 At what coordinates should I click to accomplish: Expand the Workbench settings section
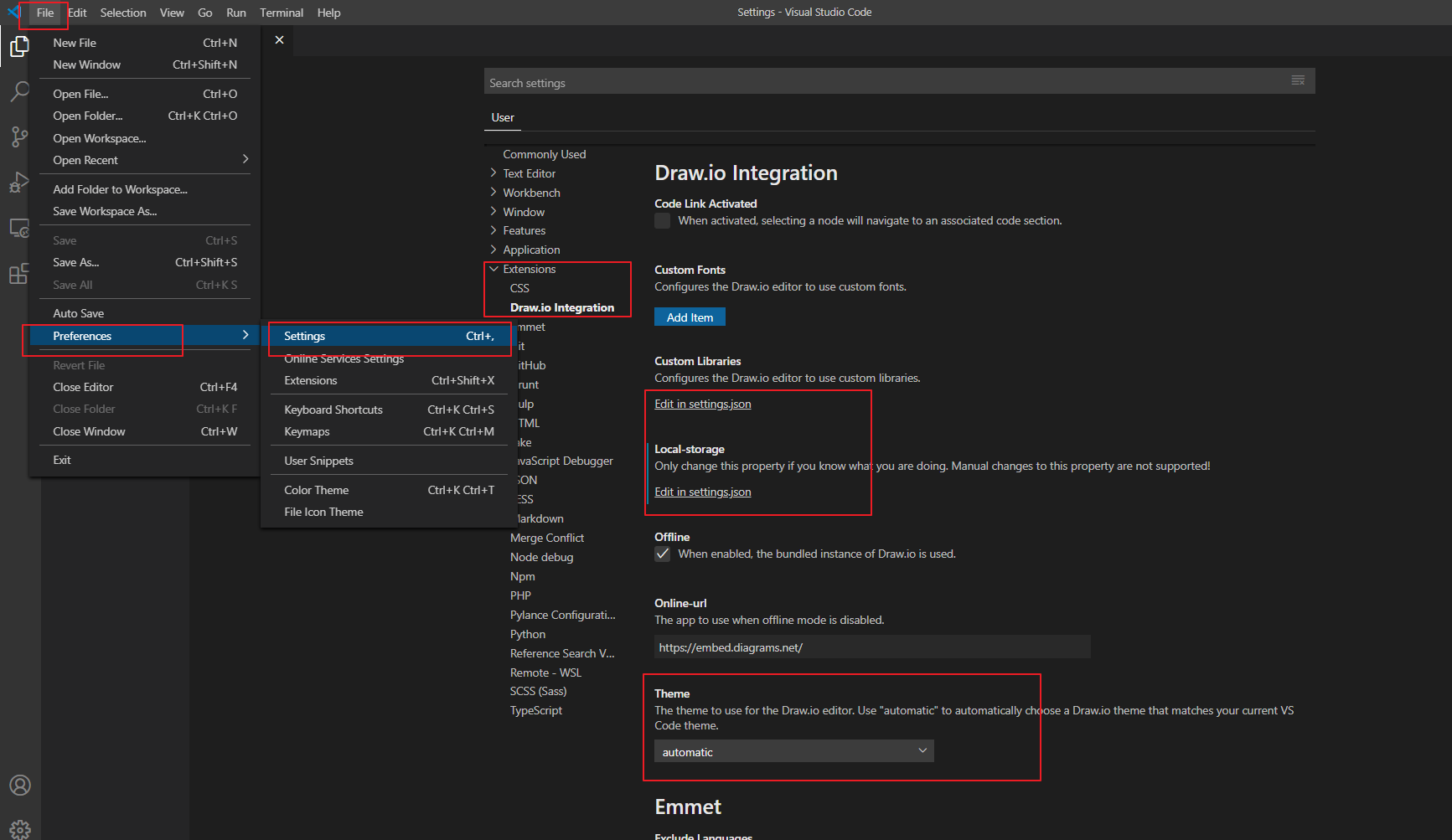click(x=493, y=193)
